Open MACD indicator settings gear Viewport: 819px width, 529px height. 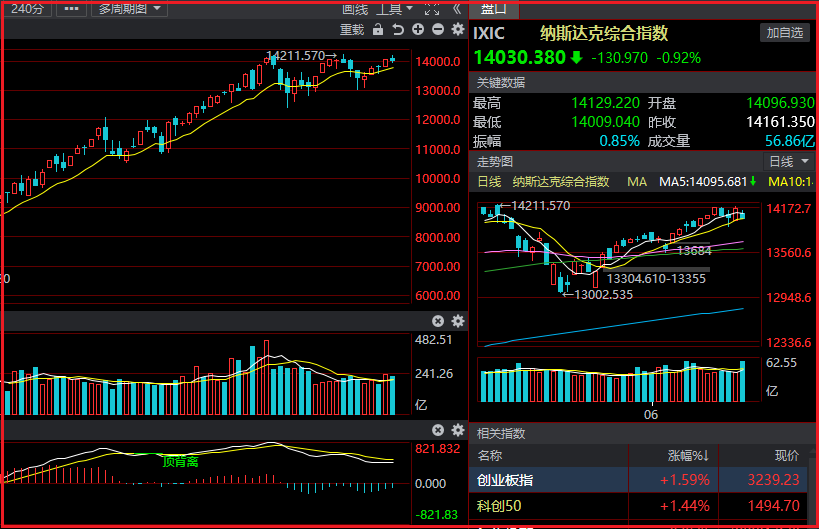(458, 430)
